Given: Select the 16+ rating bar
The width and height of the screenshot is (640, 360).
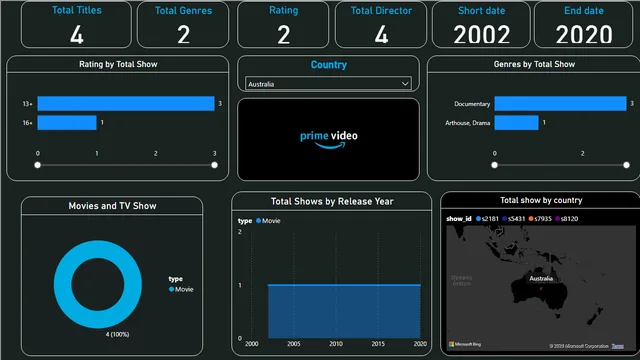Looking at the screenshot, I should (67, 122).
